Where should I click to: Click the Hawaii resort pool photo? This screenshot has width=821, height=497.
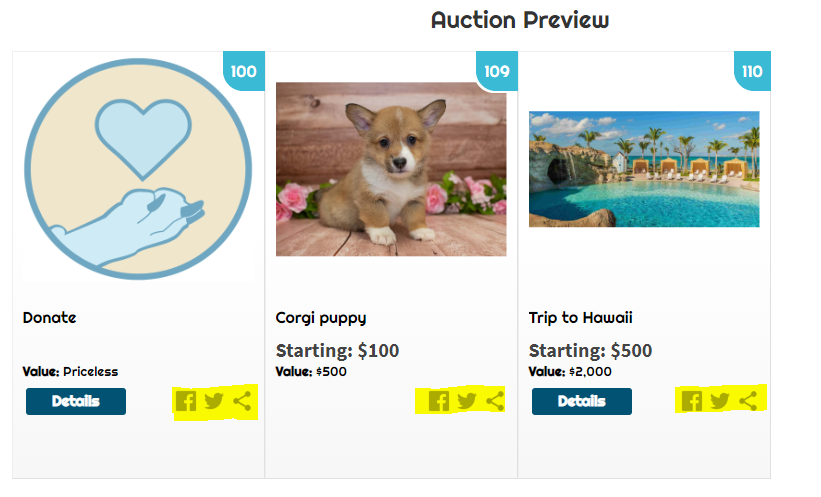click(644, 169)
